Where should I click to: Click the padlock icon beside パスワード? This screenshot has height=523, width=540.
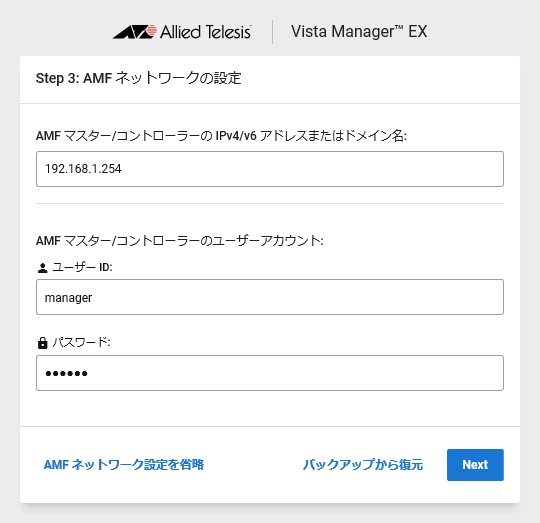[42, 343]
